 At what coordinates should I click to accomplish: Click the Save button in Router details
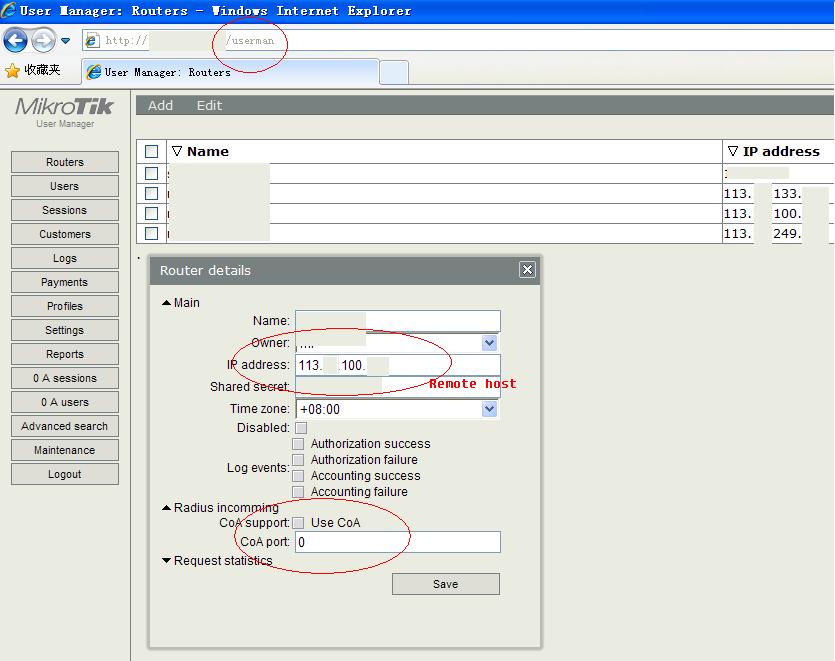click(446, 584)
